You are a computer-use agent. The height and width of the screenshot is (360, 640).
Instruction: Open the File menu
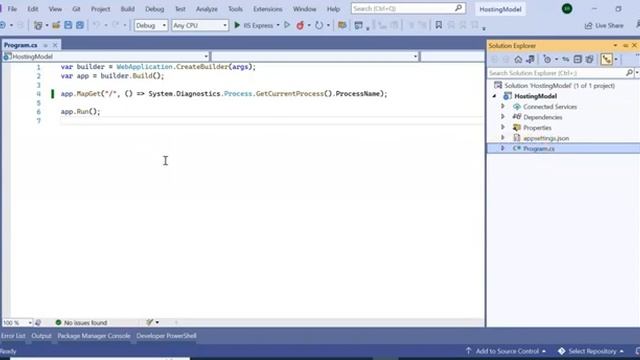point(12,9)
